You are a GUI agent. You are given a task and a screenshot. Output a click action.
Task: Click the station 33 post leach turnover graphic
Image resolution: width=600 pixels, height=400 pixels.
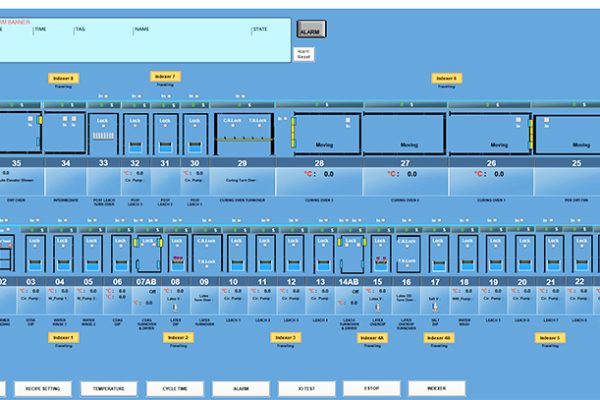(103, 134)
